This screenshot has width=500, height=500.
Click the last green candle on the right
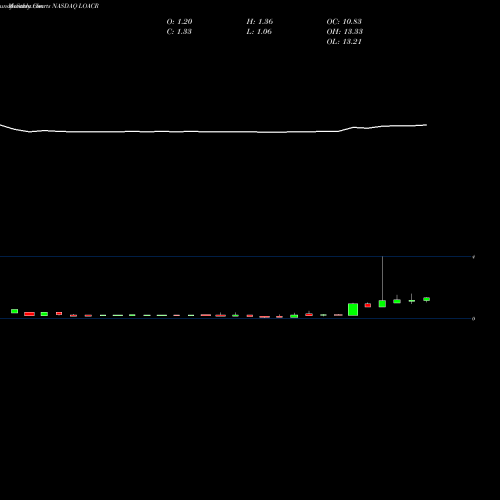pos(427,299)
